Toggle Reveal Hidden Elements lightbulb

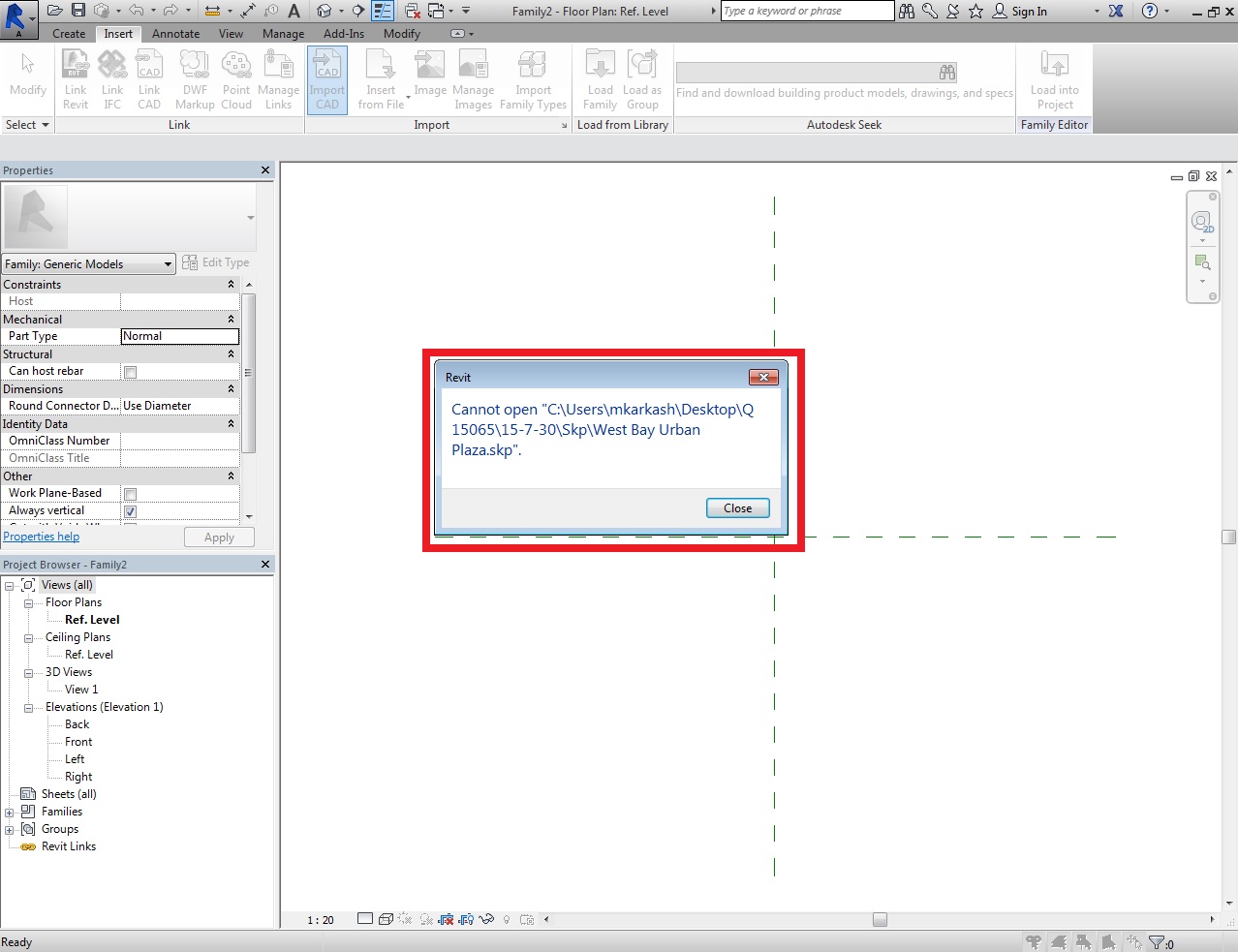(x=506, y=919)
